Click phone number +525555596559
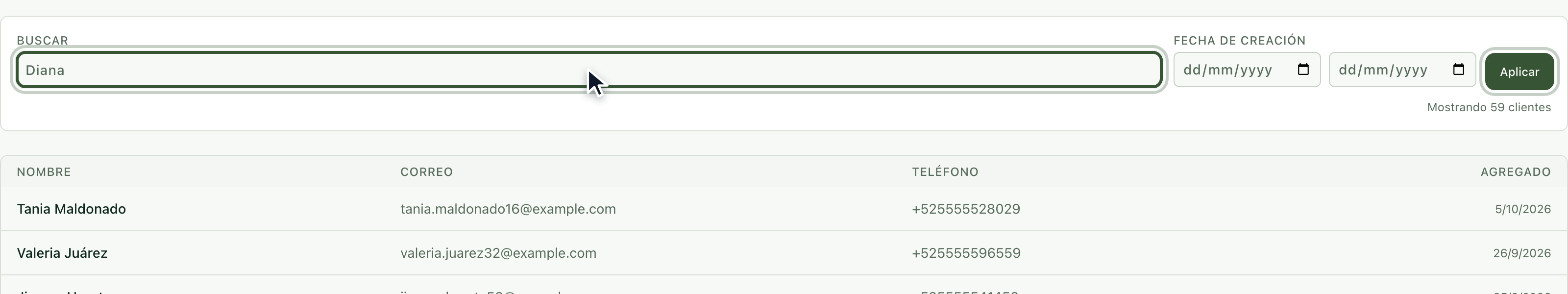The height and width of the screenshot is (294, 1568). pos(966,253)
